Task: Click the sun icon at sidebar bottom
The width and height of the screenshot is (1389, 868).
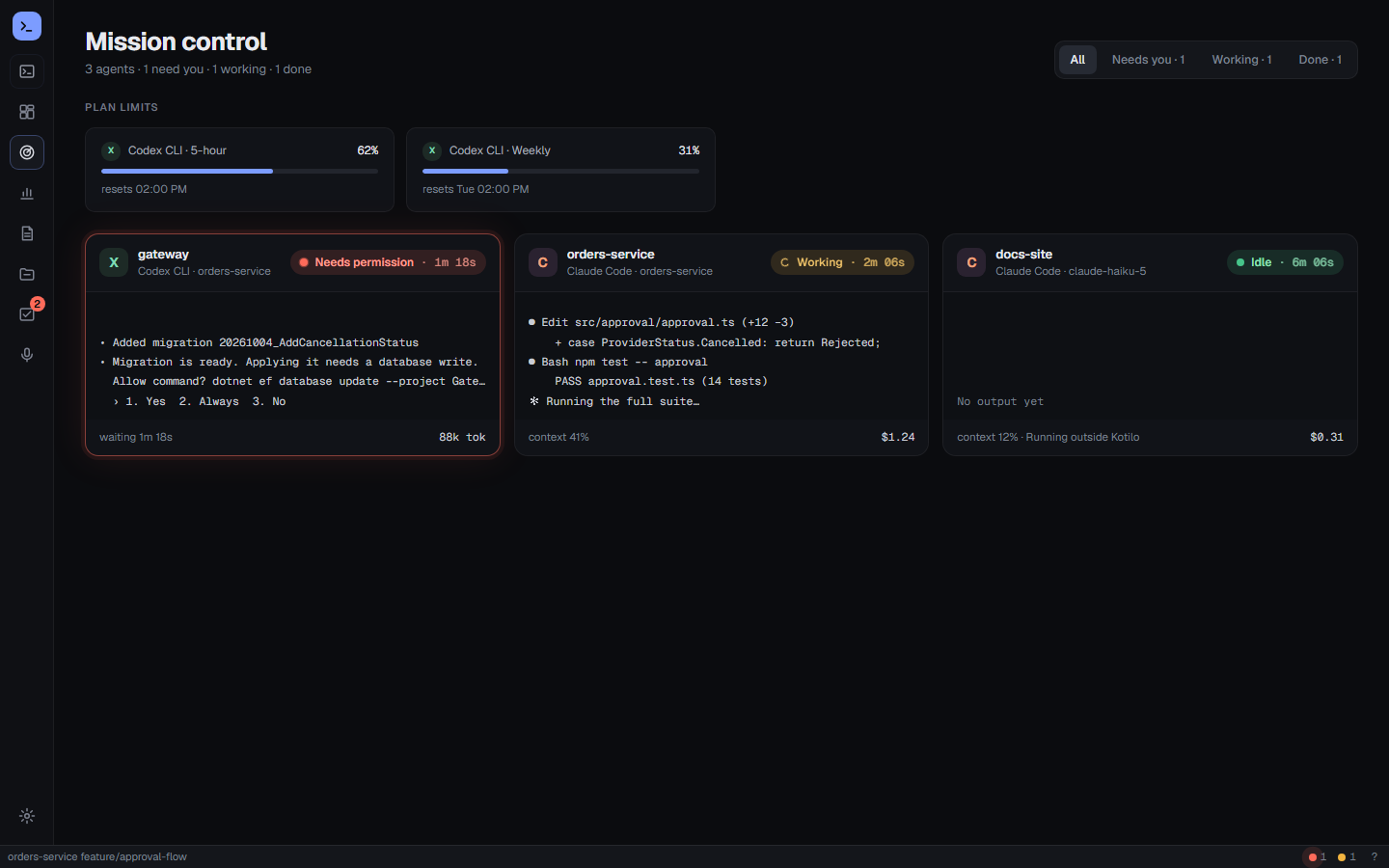Action: (x=27, y=816)
